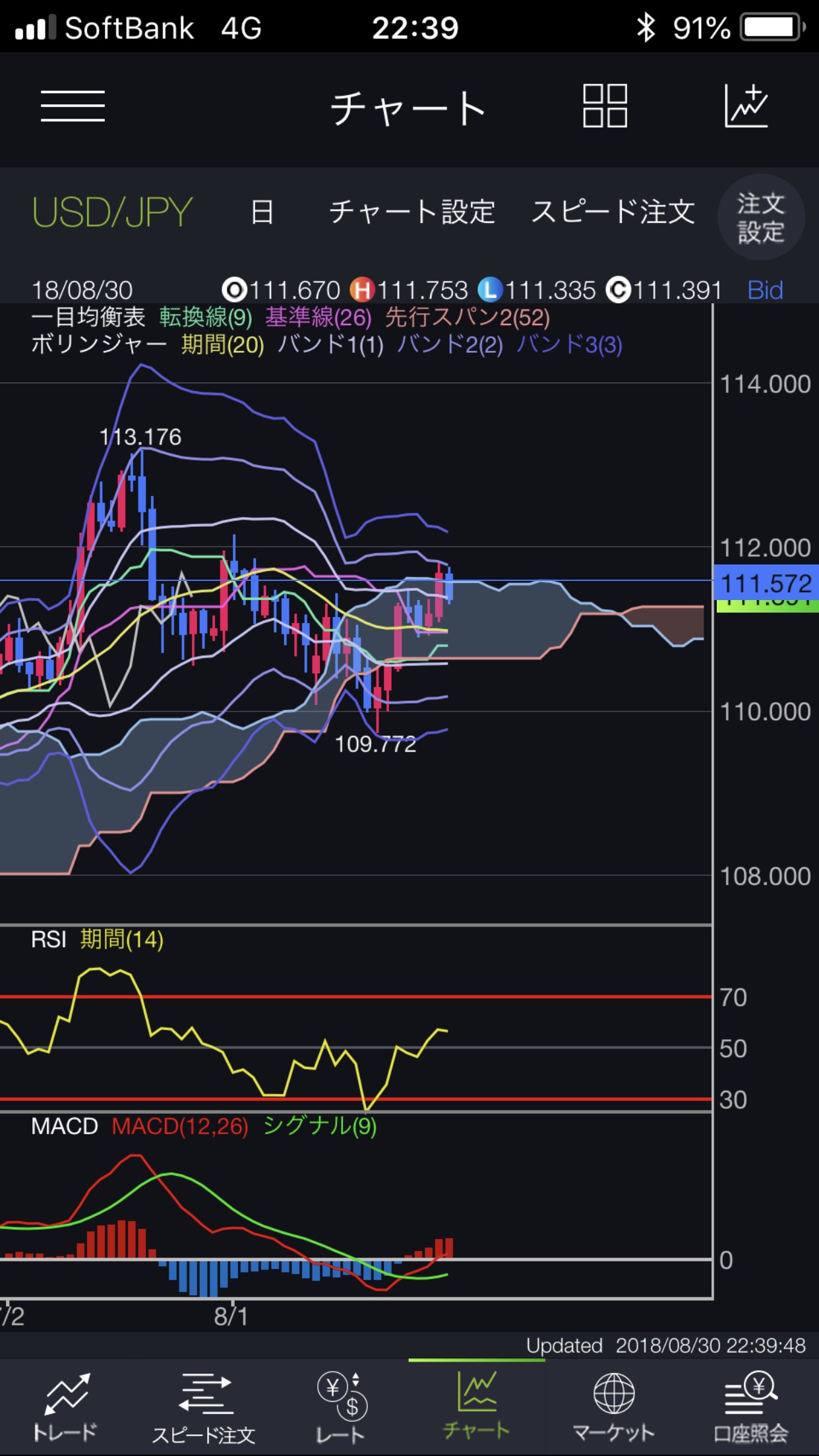Tap the add chart indicator icon
This screenshot has width=819, height=1456.
[x=746, y=106]
